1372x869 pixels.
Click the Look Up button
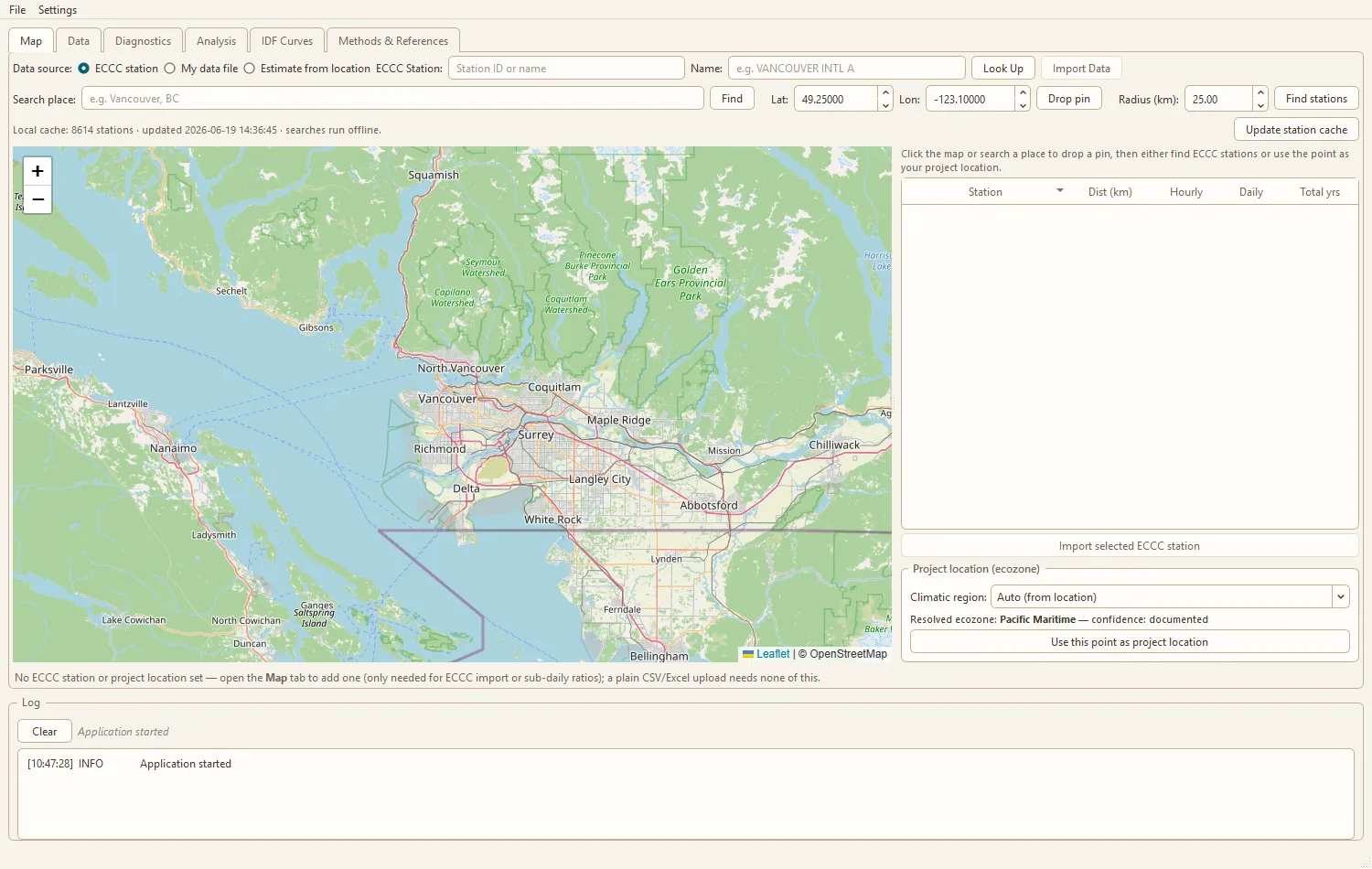click(x=1003, y=69)
